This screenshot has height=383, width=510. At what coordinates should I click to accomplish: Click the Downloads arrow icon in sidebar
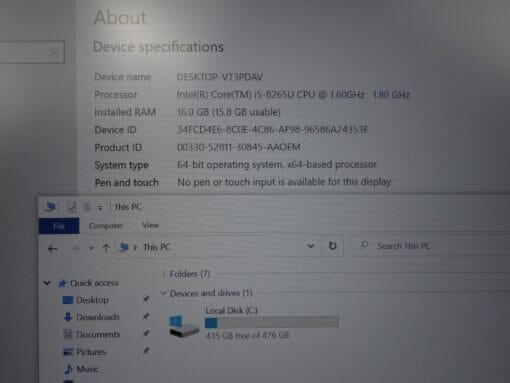coord(68,317)
